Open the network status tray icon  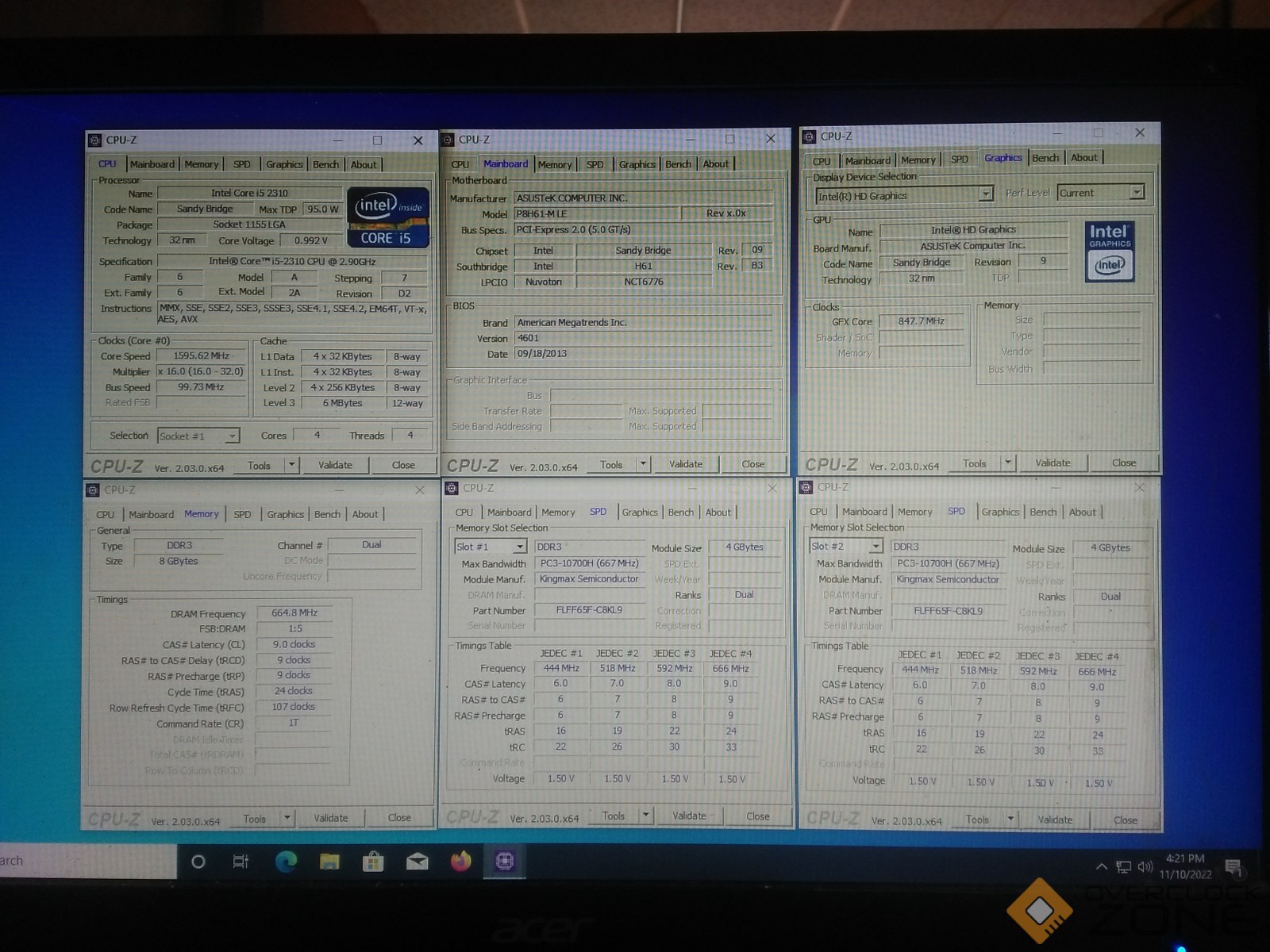click(1123, 866)
